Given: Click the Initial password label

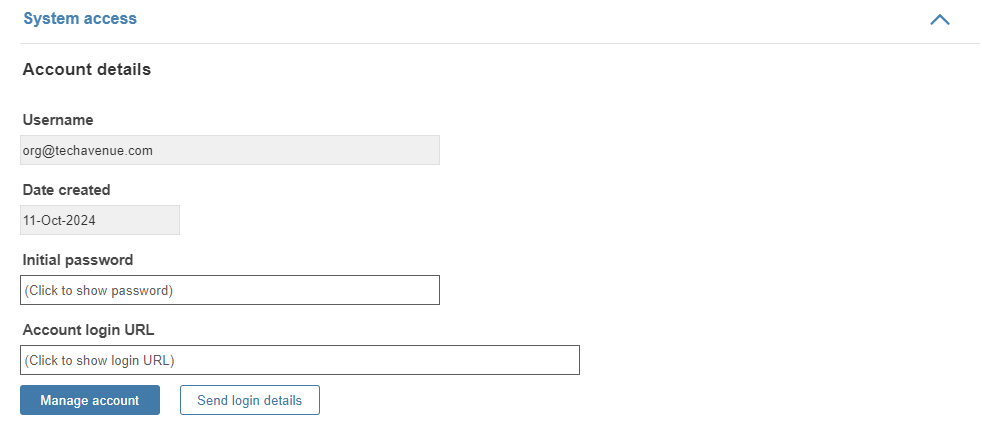Looking at the screenshot, I should pyautogui.click(x=78, y=260).
